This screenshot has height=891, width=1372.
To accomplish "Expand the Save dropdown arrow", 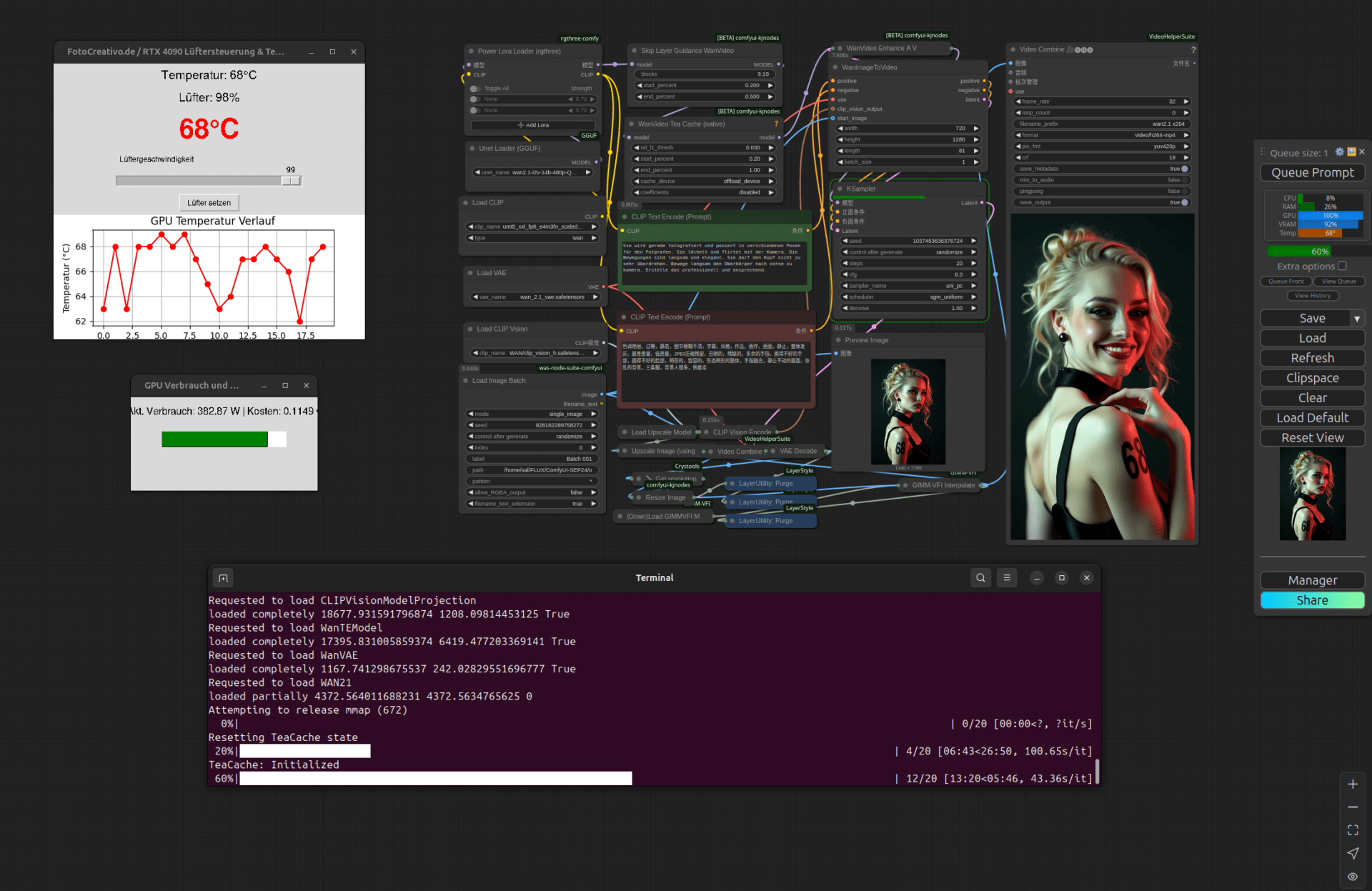I will pos(1357,319).
